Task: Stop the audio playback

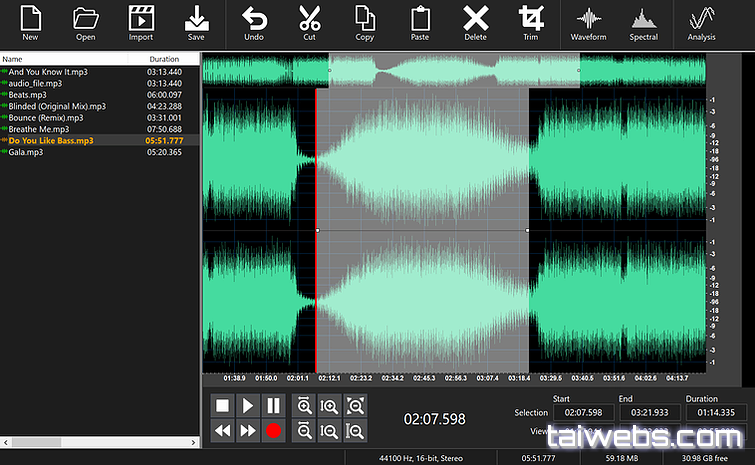Action: click(223, 406)
